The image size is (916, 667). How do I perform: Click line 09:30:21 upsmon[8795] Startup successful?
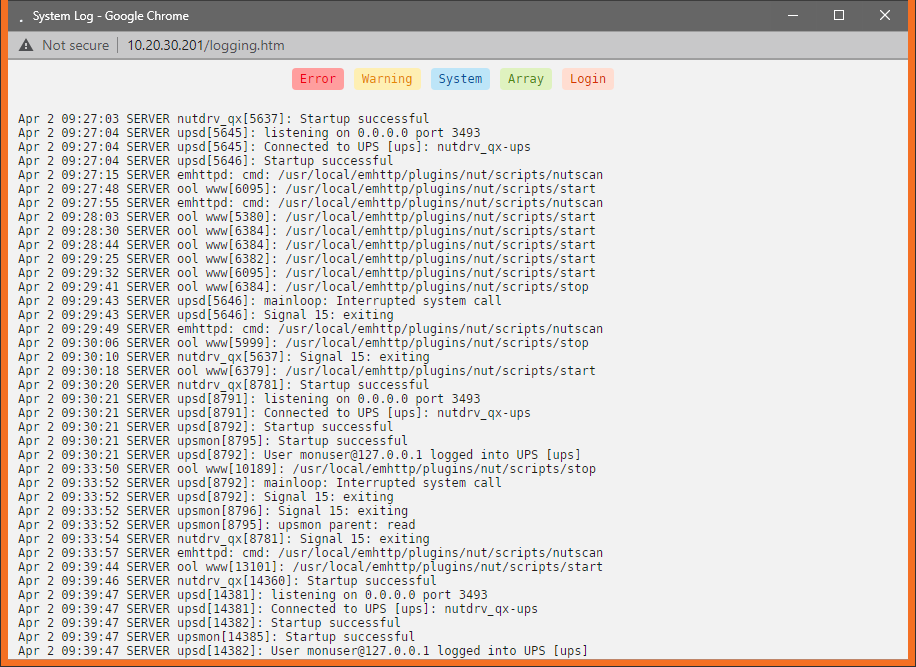tap(213, 441)
